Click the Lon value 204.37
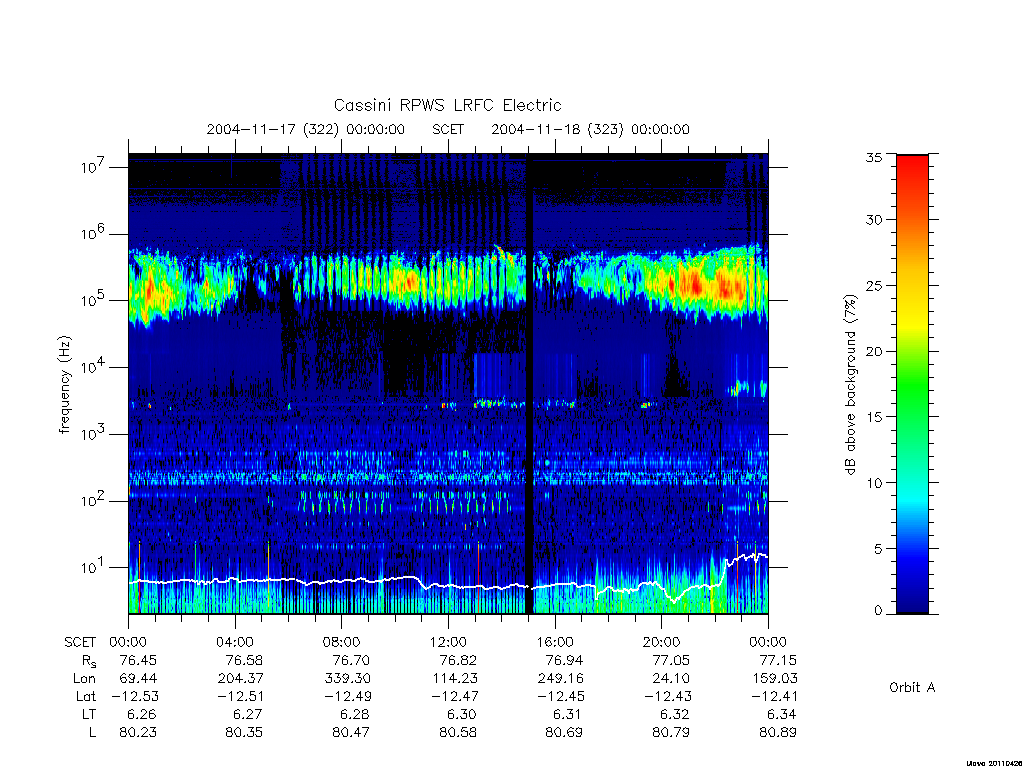 (x=240, y=679)
